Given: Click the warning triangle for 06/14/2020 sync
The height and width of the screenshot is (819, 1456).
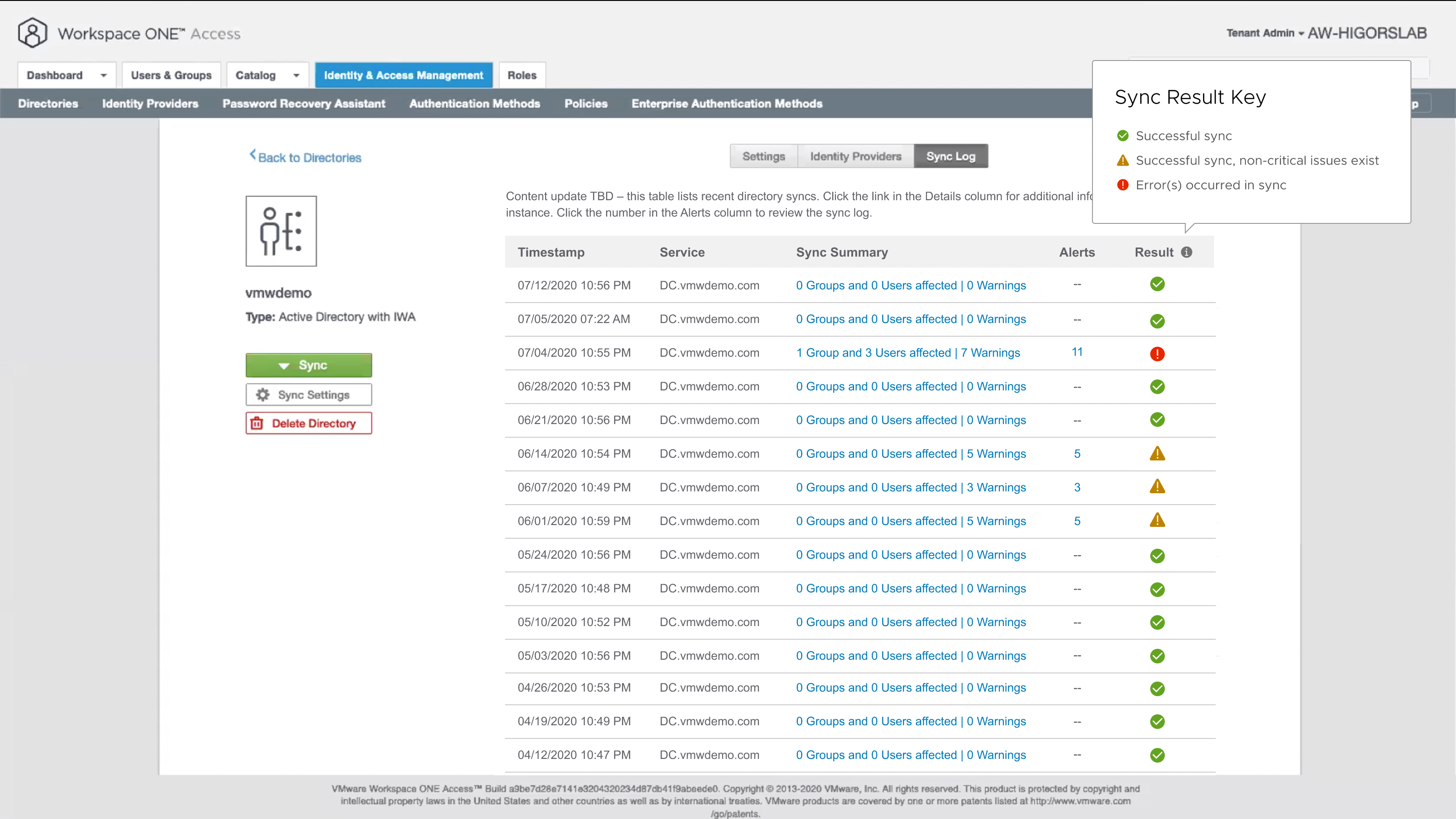Looking at the screenshot, I should 1157,453.
